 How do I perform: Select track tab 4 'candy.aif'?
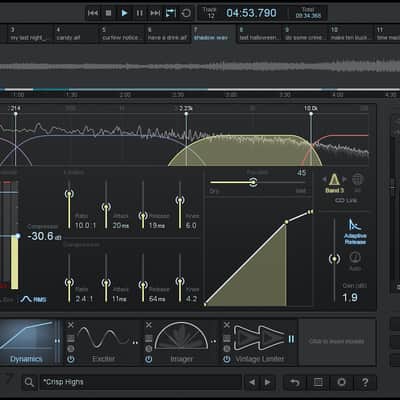click(76, 34)
